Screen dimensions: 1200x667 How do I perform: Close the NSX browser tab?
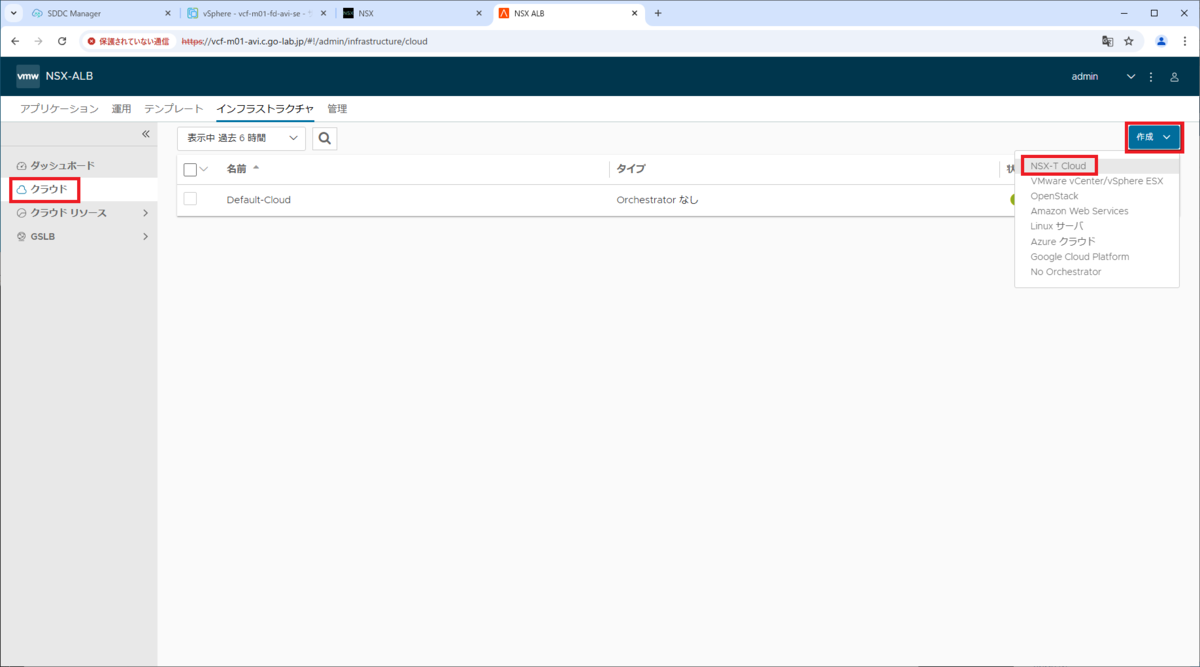point(478,13)
